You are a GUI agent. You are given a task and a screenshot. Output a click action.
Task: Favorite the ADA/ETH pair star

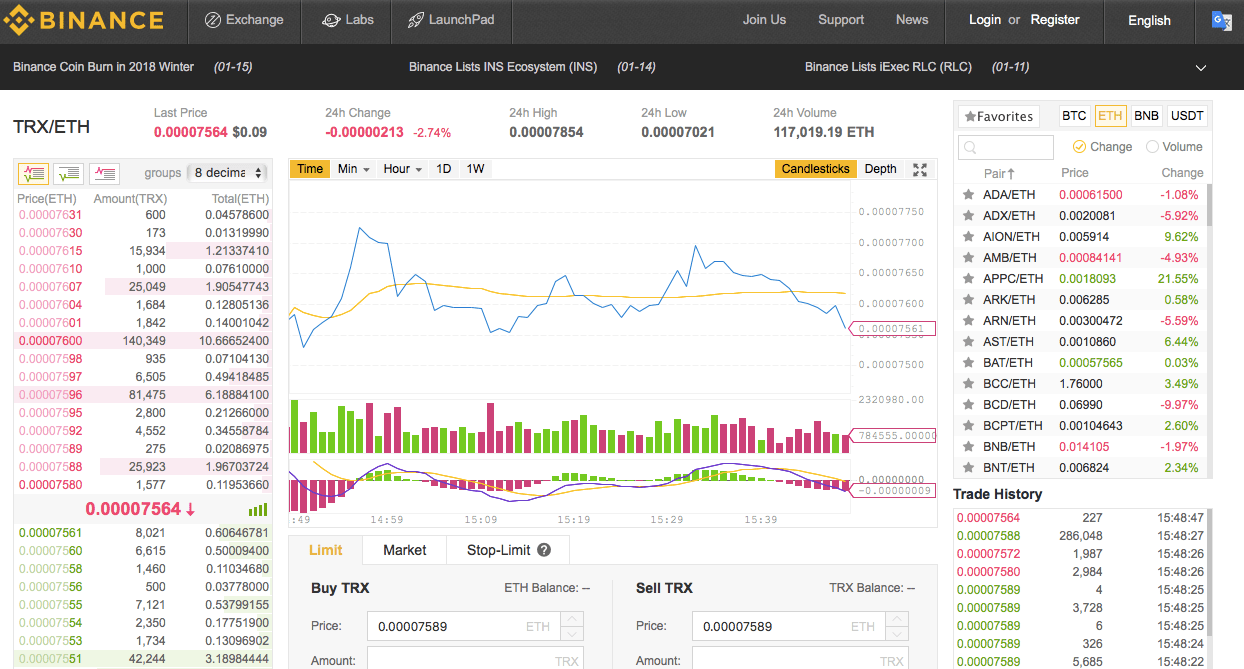pyautogui.click(x=968, y=195)
